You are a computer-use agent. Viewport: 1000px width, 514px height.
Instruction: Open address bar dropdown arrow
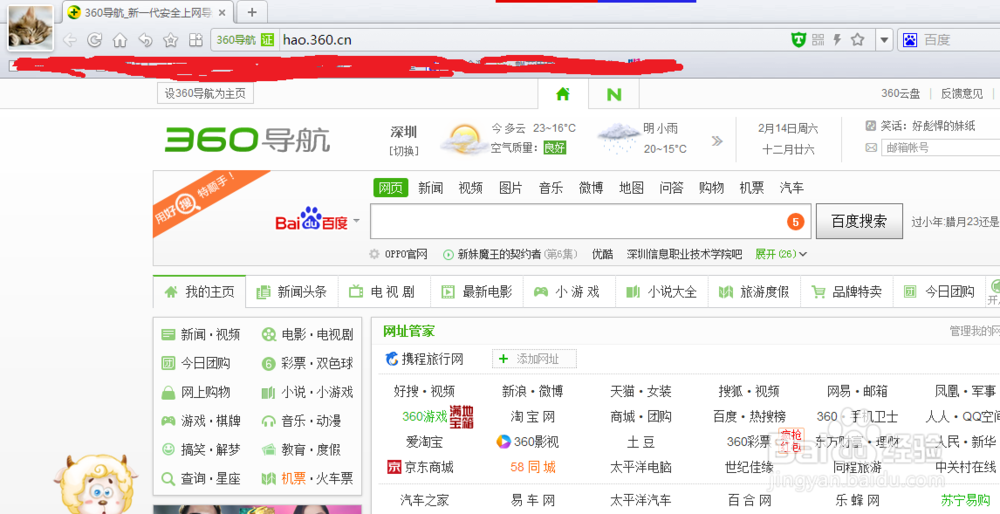(x=883, y=40)
